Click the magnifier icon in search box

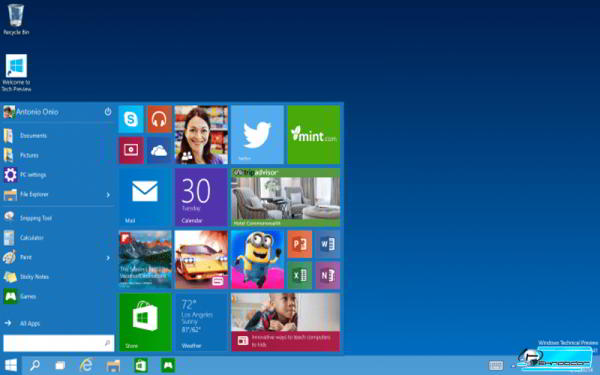point(107,343)
